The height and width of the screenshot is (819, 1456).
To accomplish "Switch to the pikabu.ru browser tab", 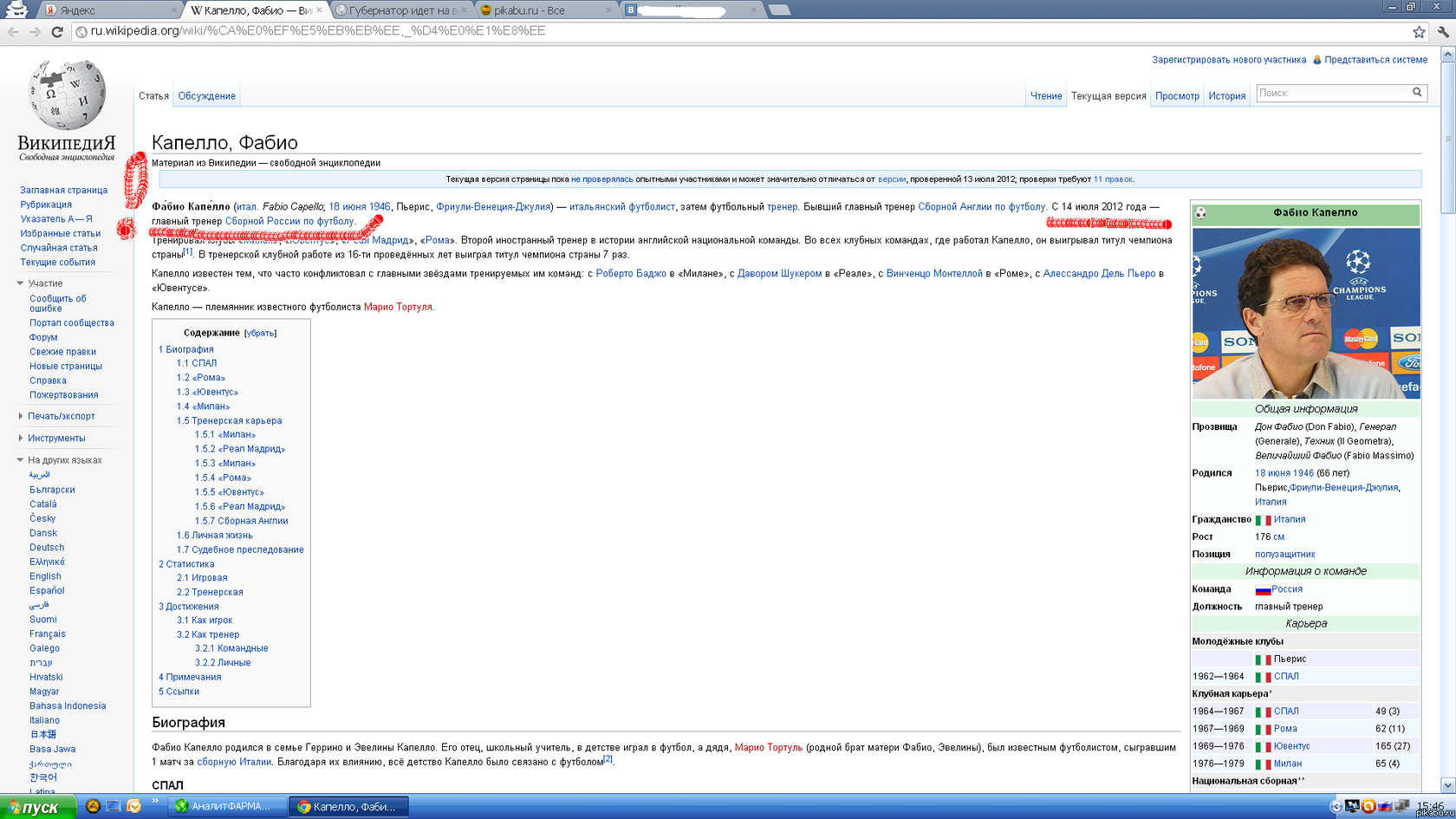I will pyautogui.click(x=537, y=10).
